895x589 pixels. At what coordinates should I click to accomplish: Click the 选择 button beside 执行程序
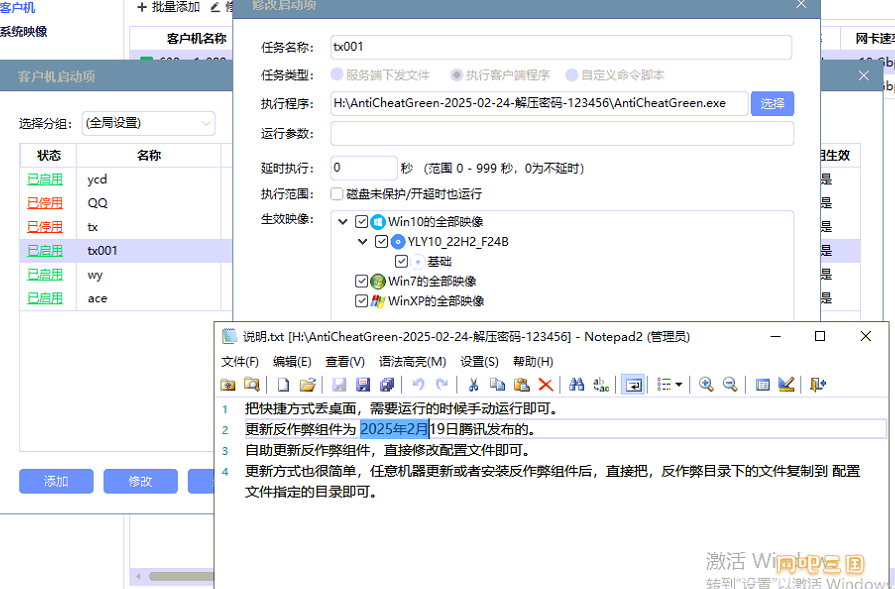coord(772,103)
